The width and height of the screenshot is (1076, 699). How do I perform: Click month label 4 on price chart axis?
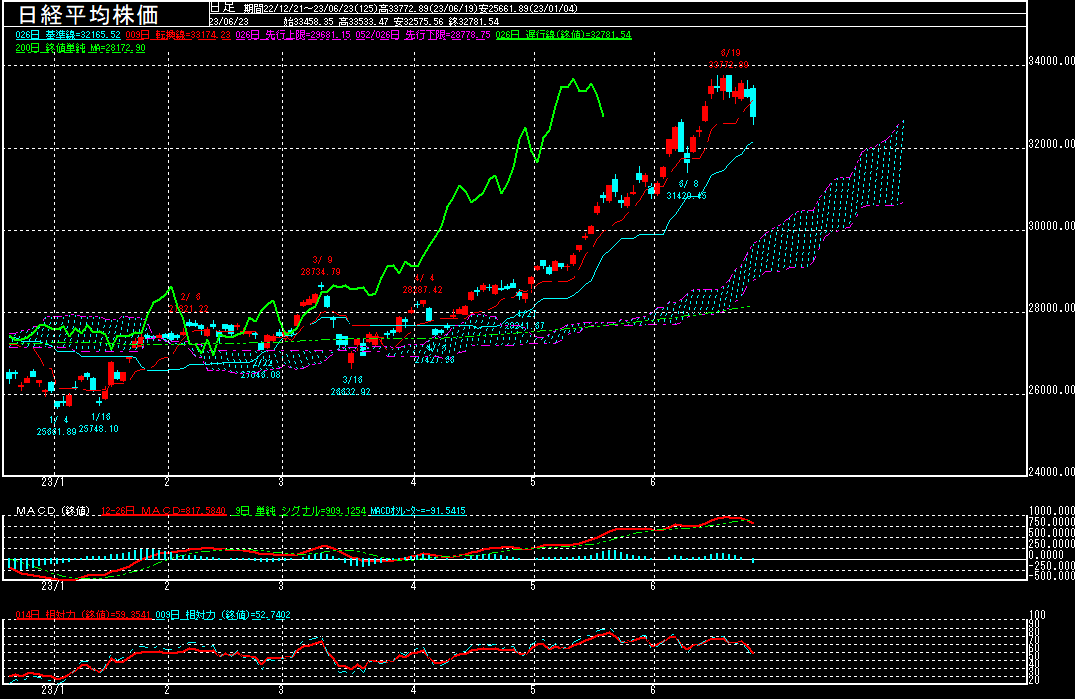coord(414,482)
